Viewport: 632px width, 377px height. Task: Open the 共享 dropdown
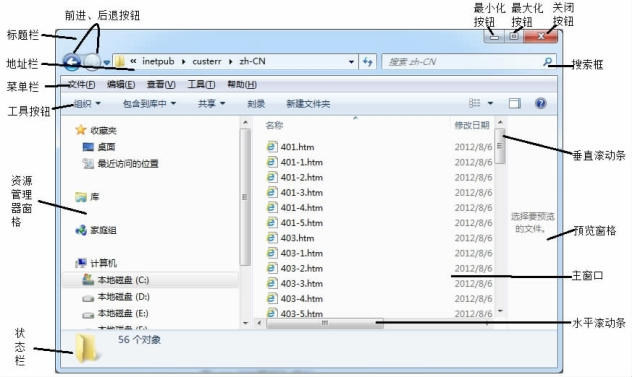click(211, 104)
